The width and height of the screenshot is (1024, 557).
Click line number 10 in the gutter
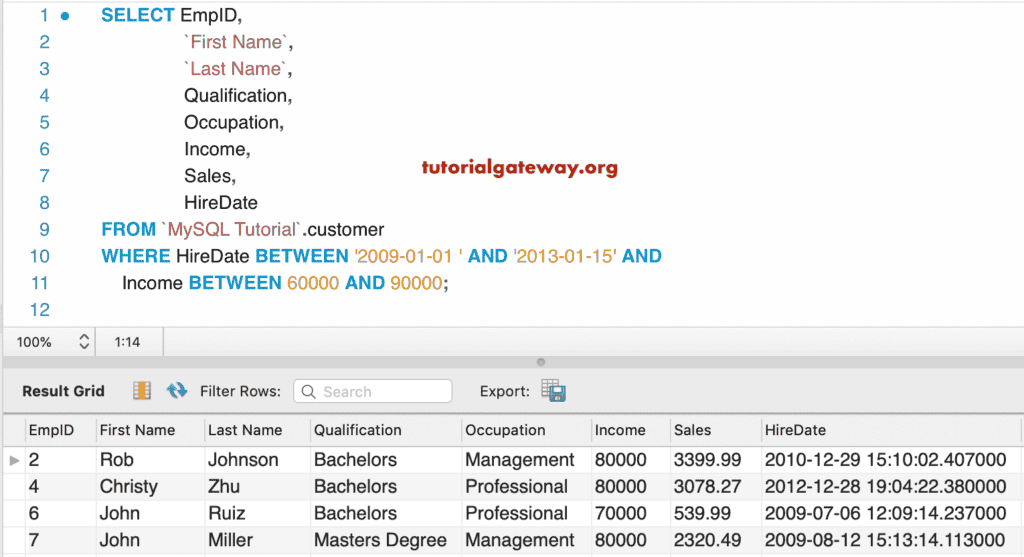(40, 256)
